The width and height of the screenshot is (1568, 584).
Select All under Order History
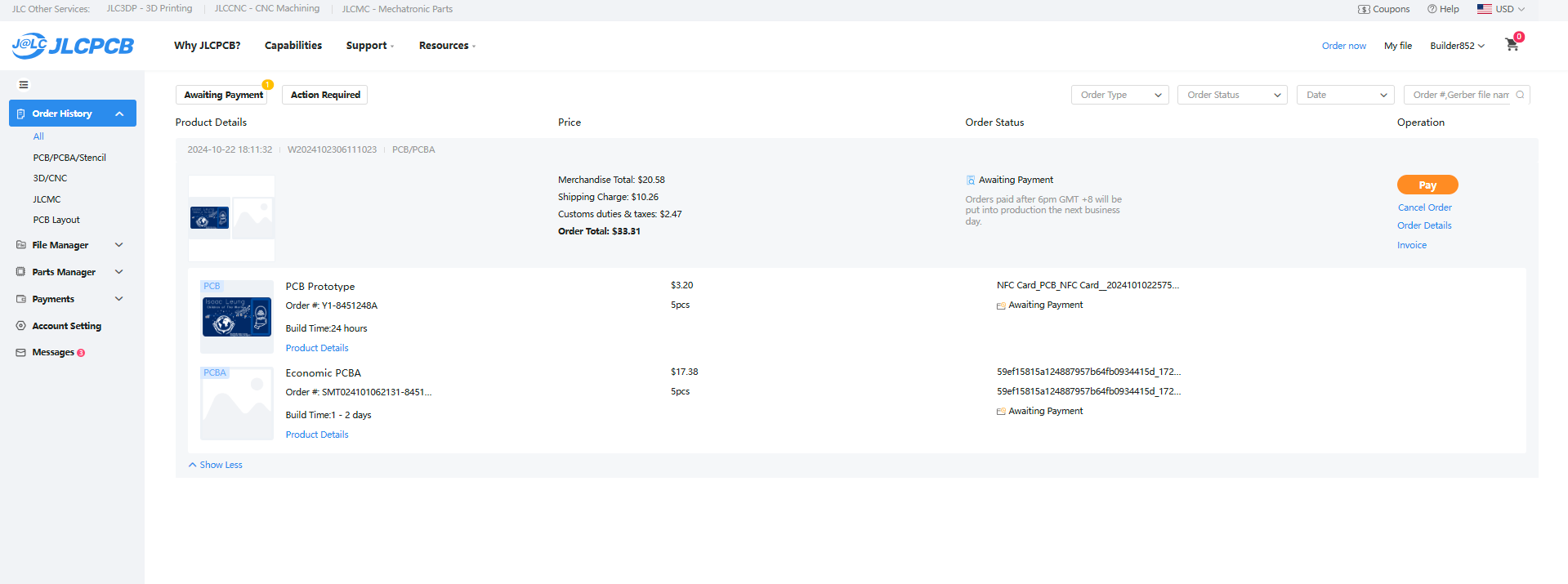coord(38,136)
